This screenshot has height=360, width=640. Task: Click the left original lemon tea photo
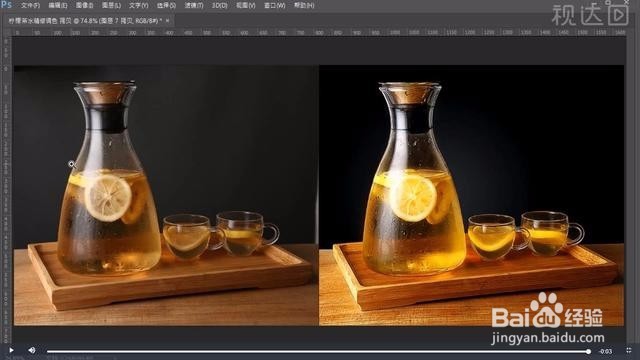(x=166, y=195)
